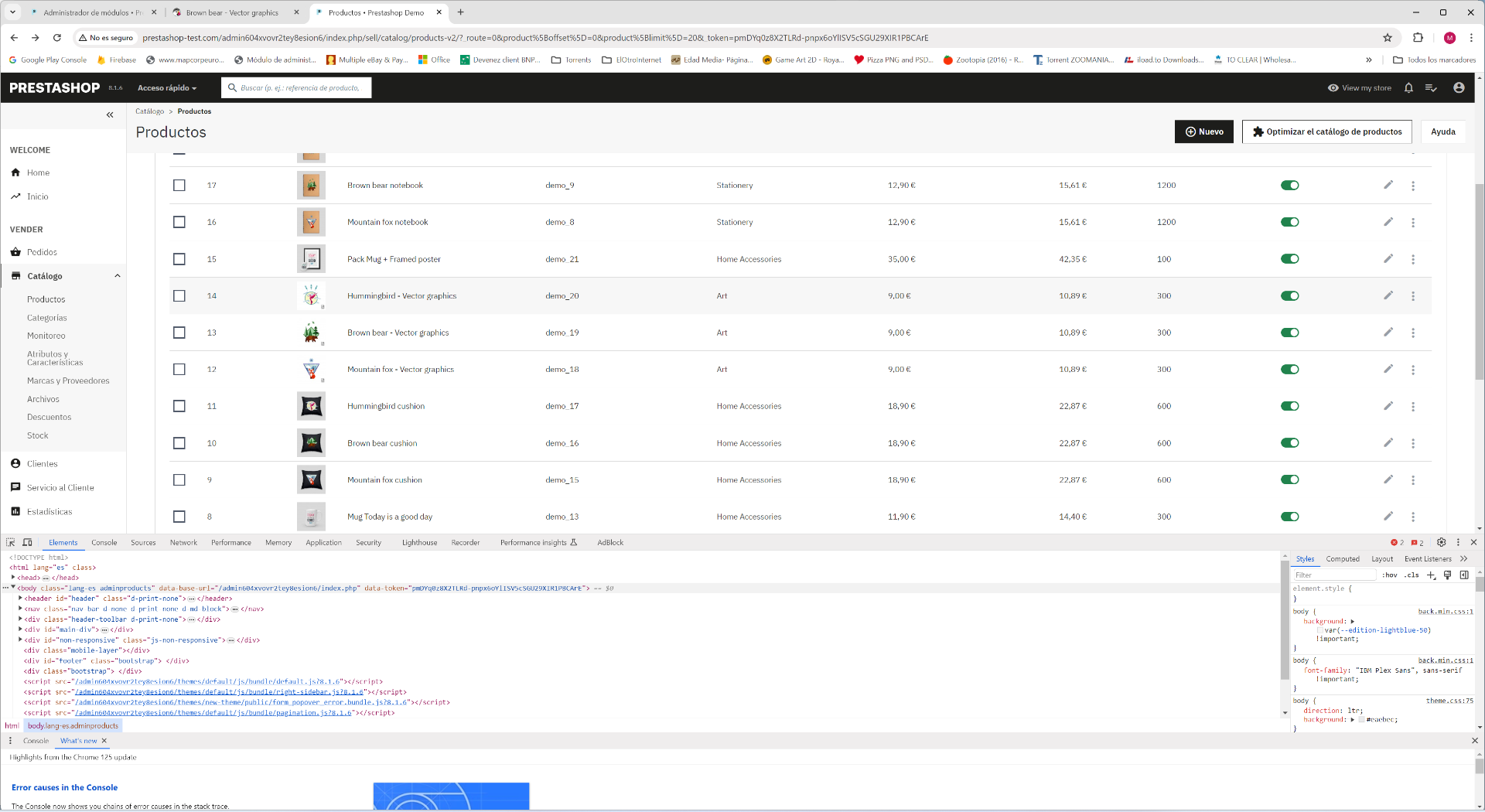
Task: Open more actions for Pack Mug + Framed poster
Action: click(x=1413, y=259)
